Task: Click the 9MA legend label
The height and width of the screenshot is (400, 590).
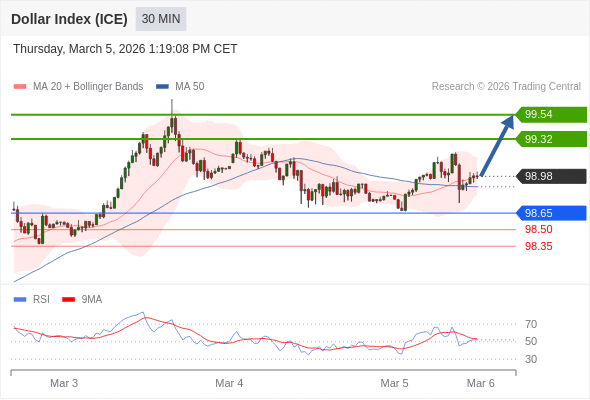Action: click(x=92, y=300)
